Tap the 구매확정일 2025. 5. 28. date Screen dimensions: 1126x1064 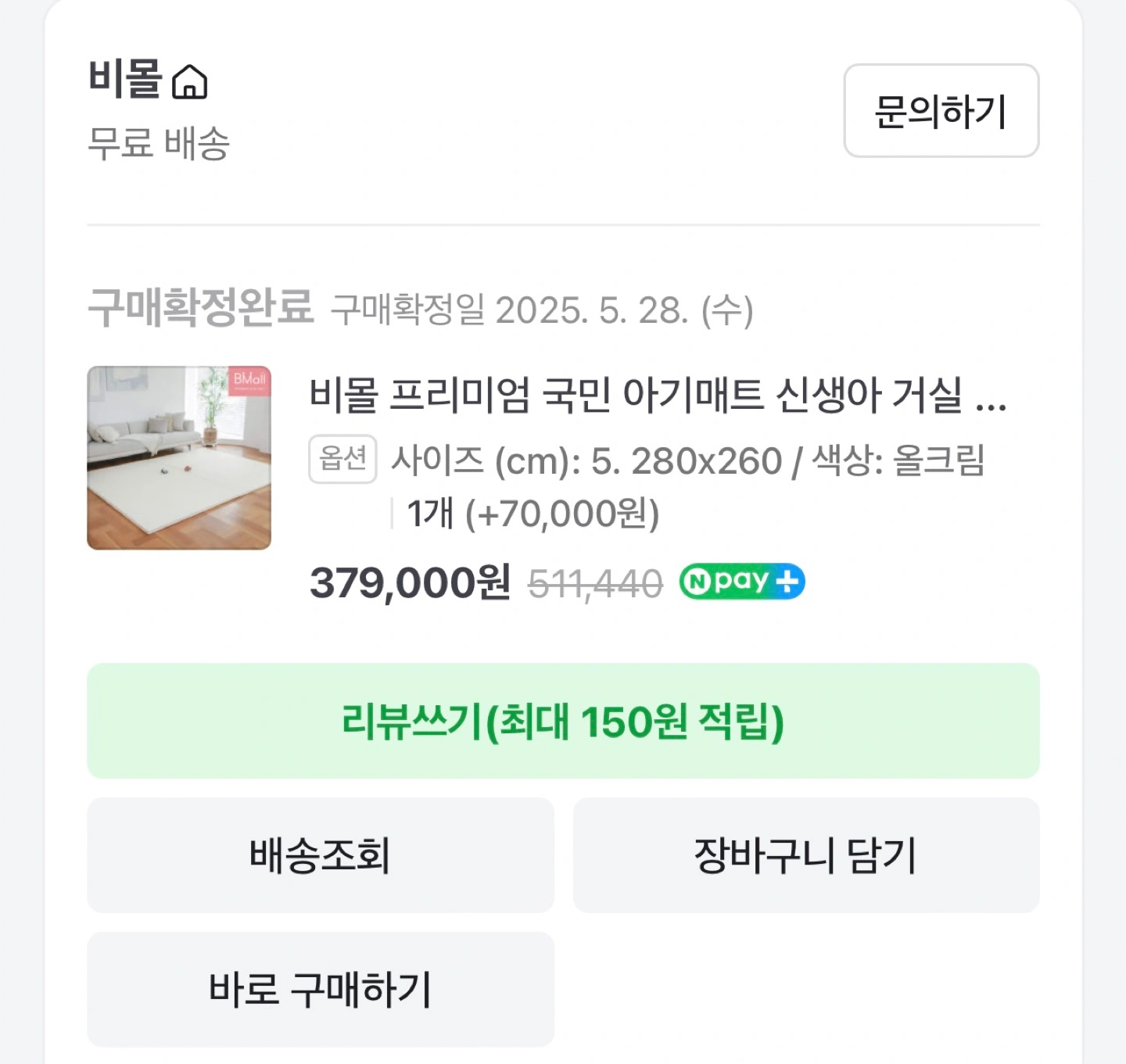pyautogui.click(x=543, y=310)
